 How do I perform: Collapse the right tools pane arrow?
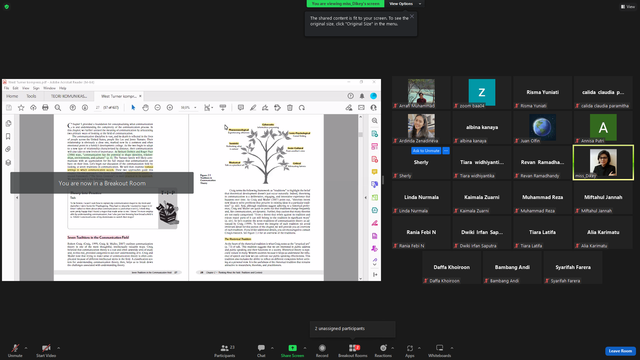[x=366, y=198]
